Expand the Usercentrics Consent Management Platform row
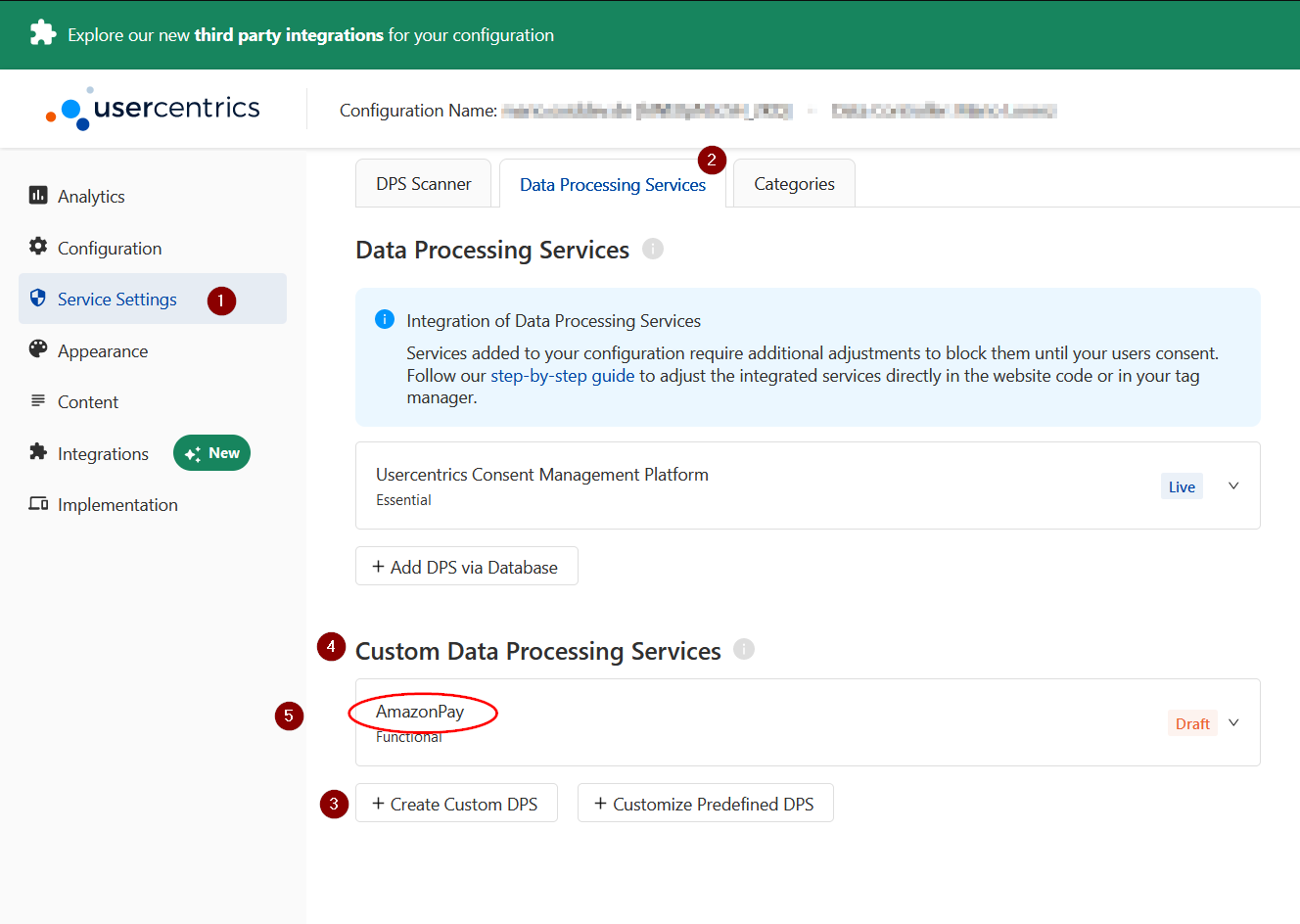 coord(1233,486)
